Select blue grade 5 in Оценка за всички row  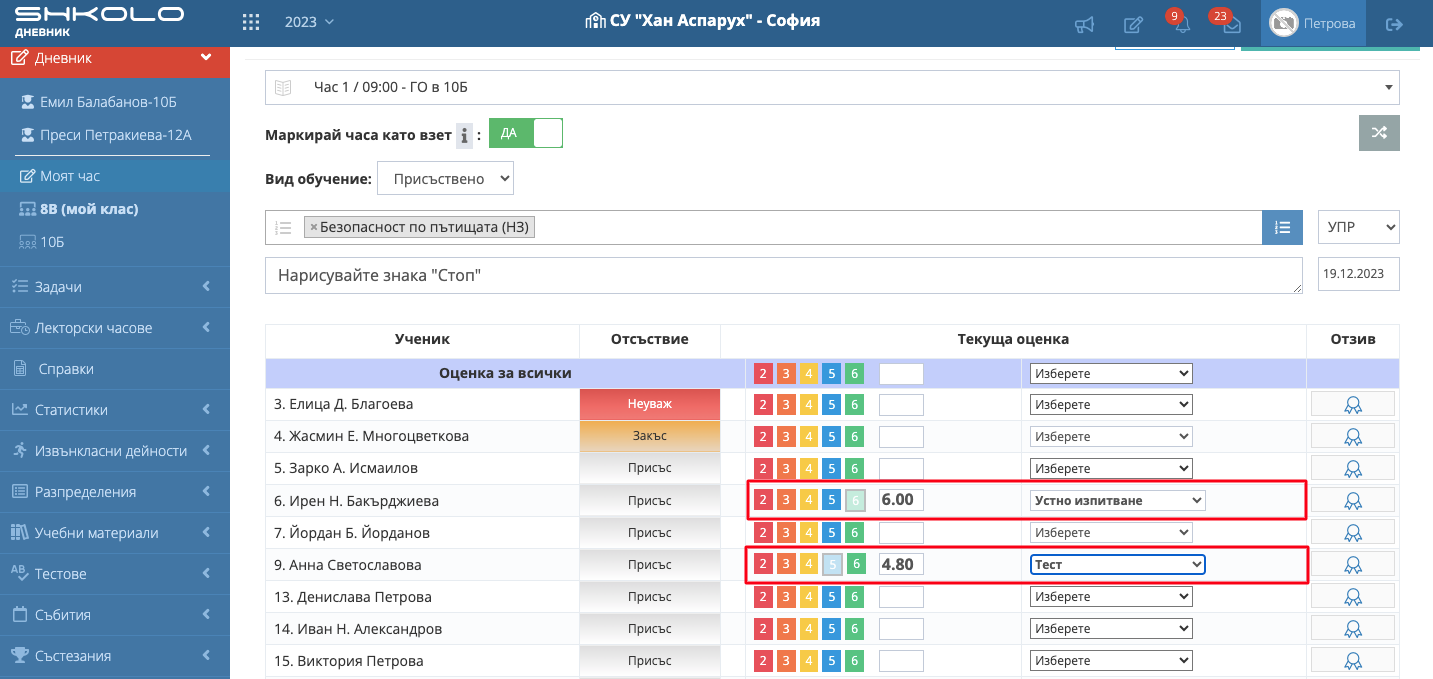(x=831, y=374)
